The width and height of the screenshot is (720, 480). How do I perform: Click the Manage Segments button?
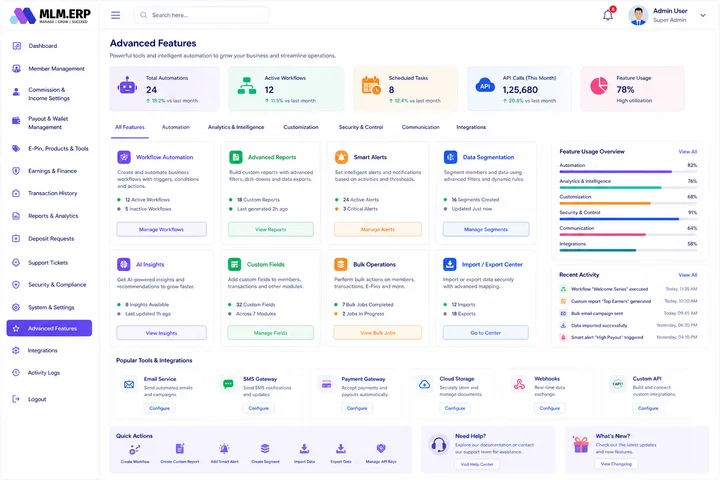coord(486,229)
